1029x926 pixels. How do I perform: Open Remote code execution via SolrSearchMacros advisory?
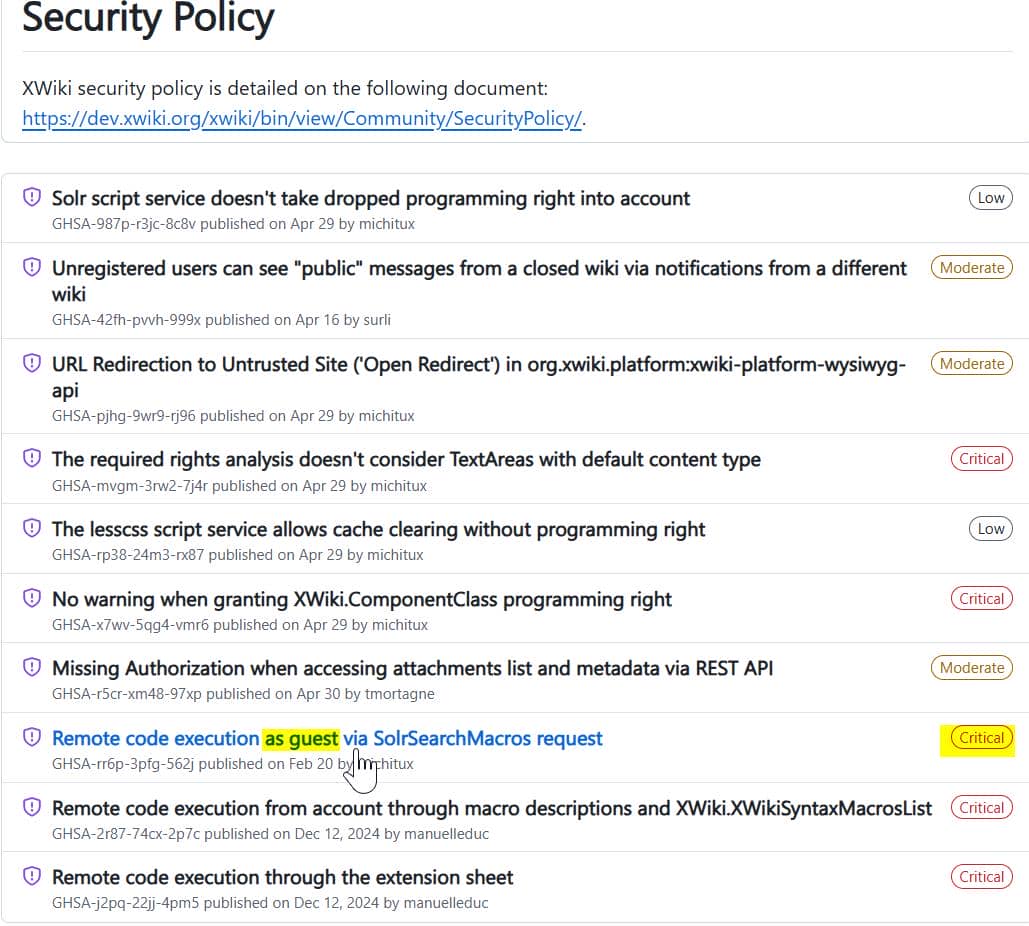(327, 738)
